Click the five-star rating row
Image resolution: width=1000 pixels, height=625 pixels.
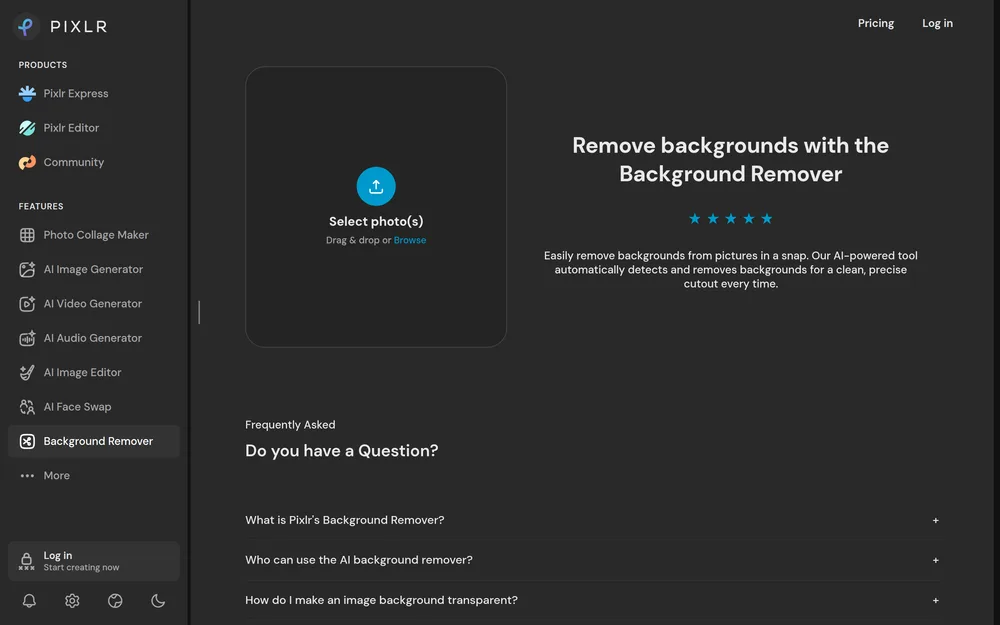point(730,219)
